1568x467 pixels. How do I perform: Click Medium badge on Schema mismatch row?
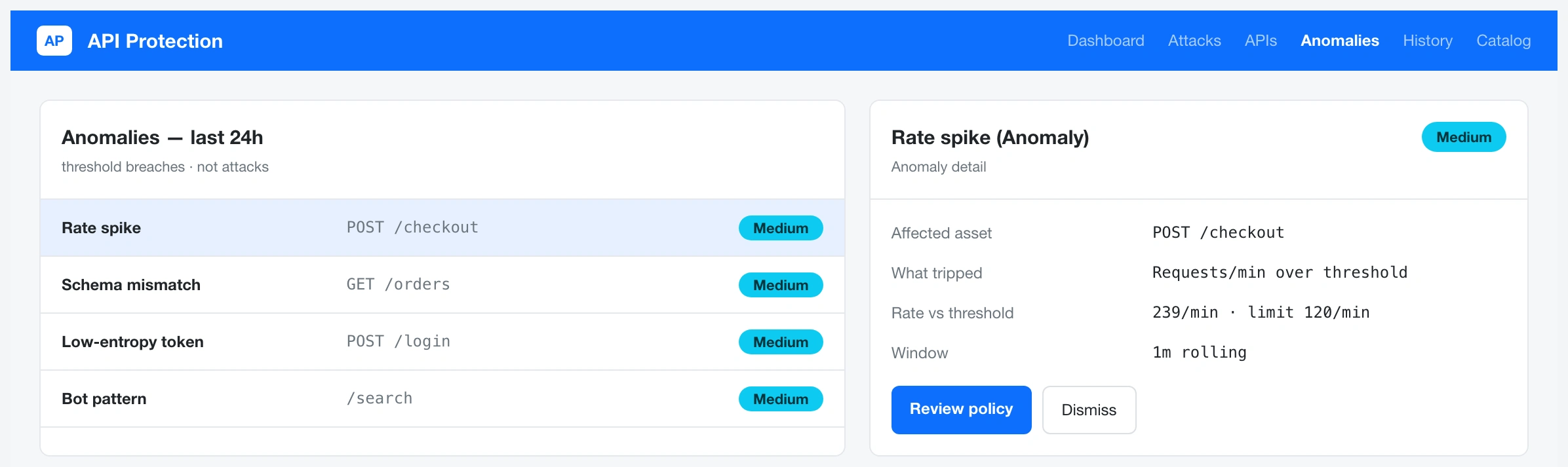pos(781,285)
